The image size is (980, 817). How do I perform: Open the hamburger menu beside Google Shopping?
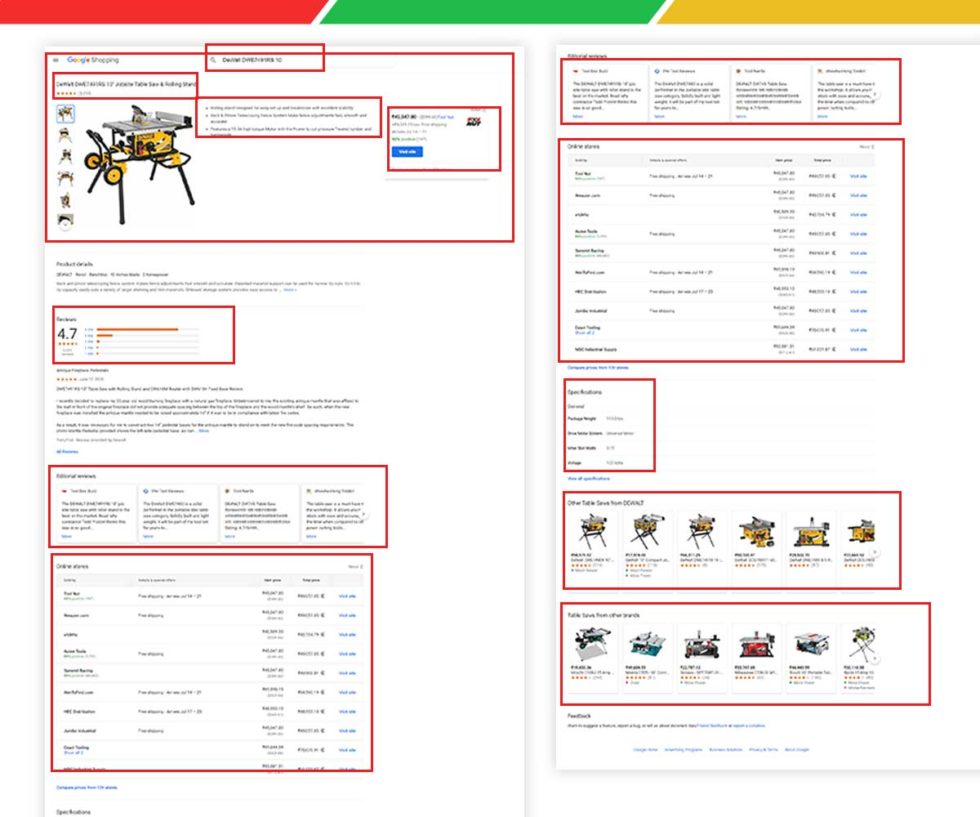tap(56, 61)
